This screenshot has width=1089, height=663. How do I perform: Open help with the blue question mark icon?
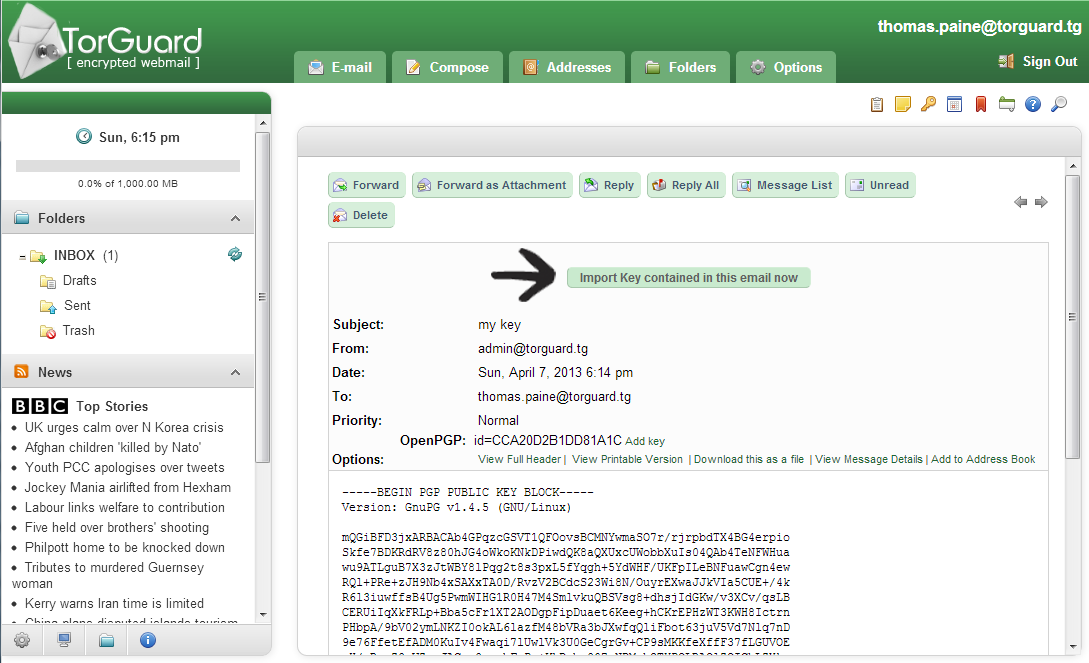(1033, 104)
